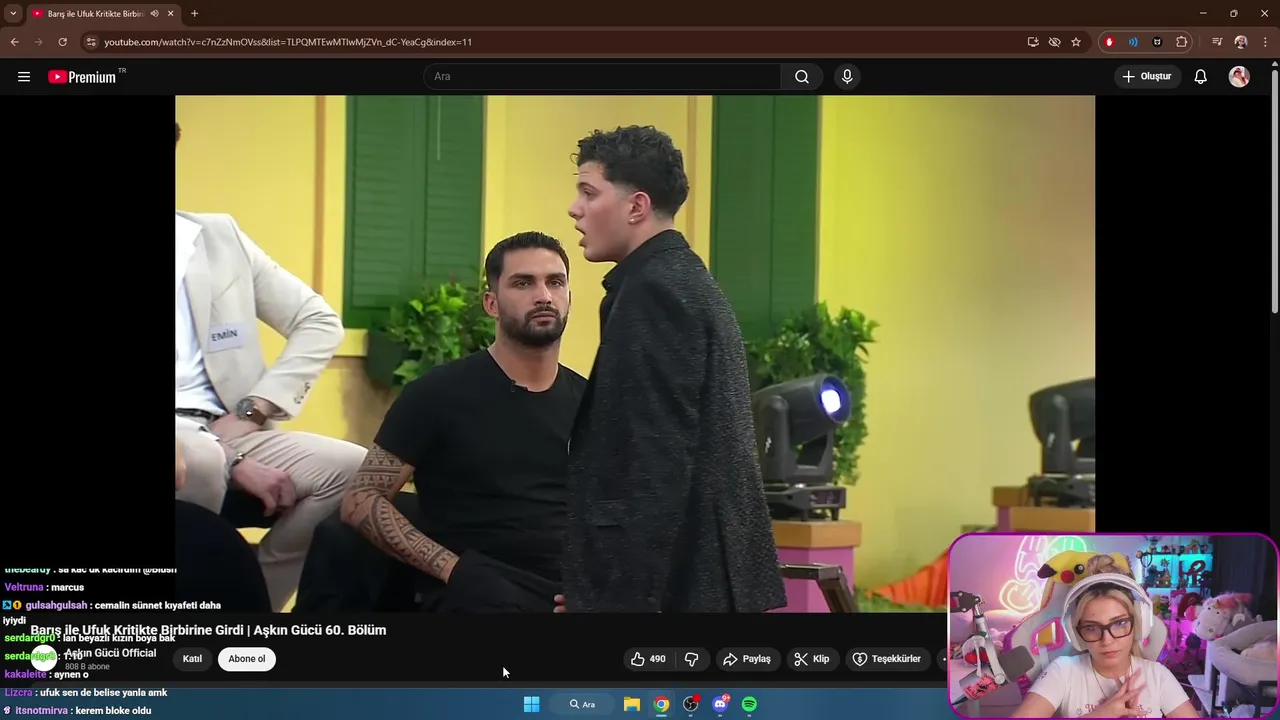Image resolution: width=1280 pixels, height=720 pixels.
Task: Expand the tab search dropdown arrow
Action: pyautogui.click(x=13, y=14)
